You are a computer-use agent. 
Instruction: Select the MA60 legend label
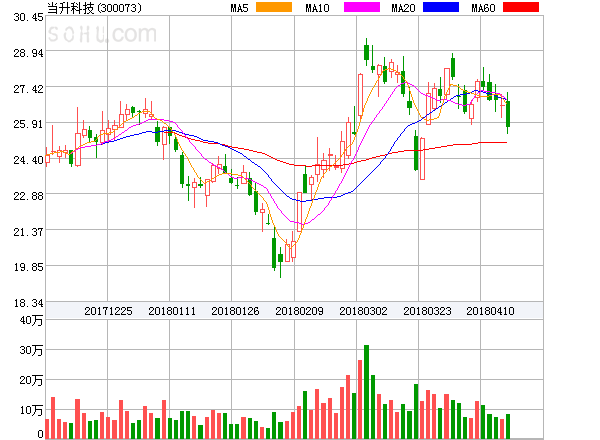click(483, 8)
